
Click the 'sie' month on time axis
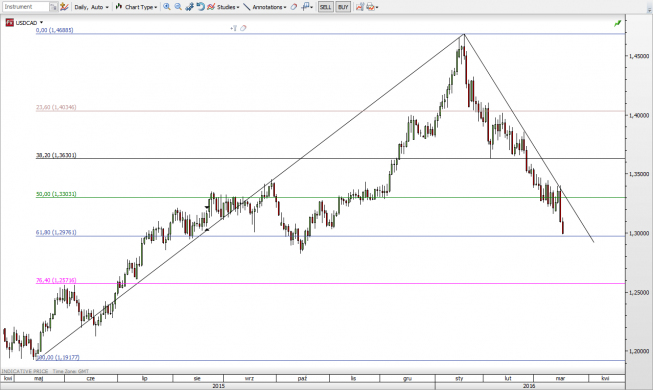(197, 378)
